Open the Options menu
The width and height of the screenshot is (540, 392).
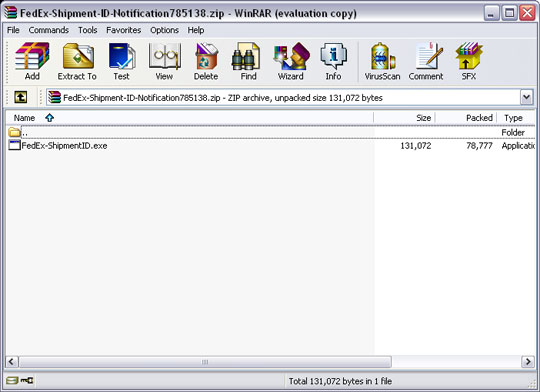click(164, 30)
